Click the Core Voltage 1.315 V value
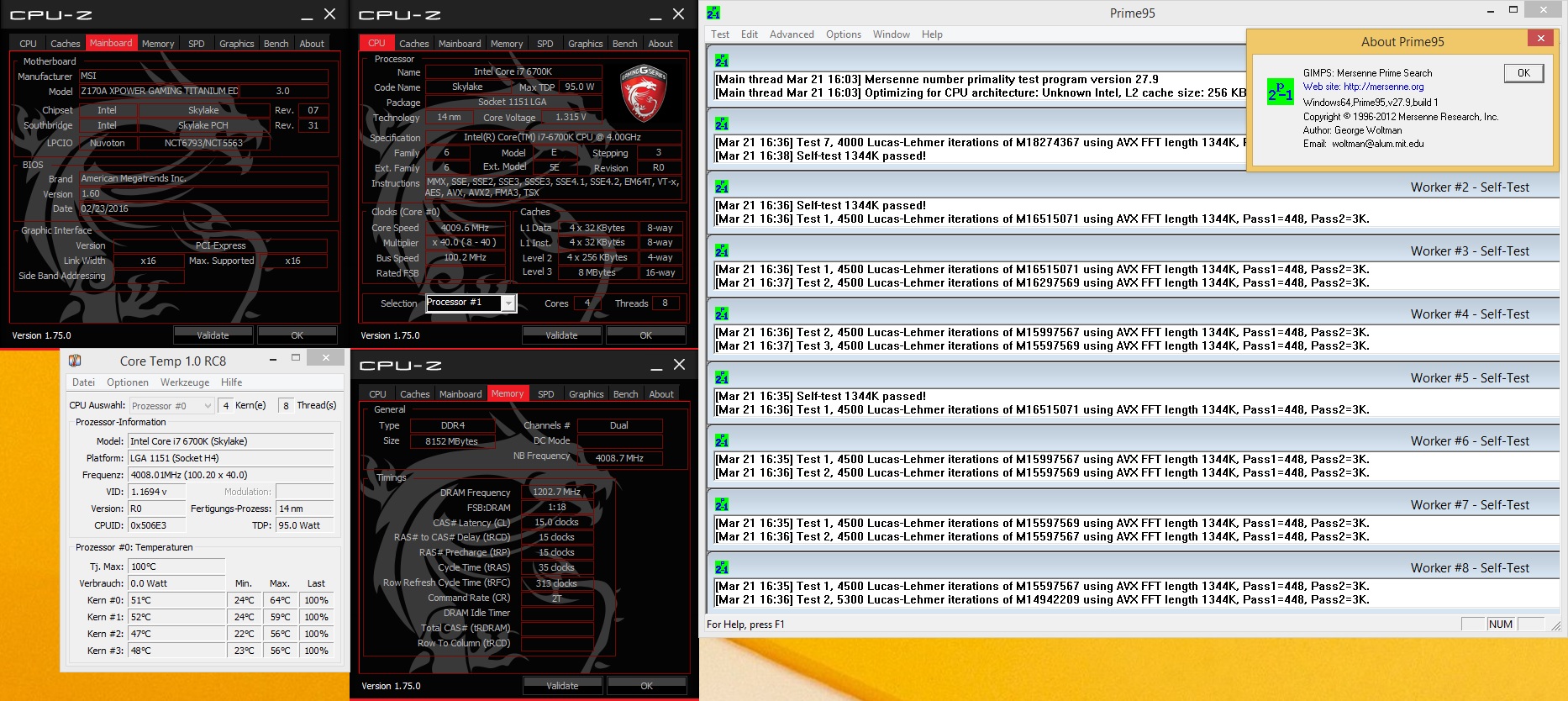 571,118
